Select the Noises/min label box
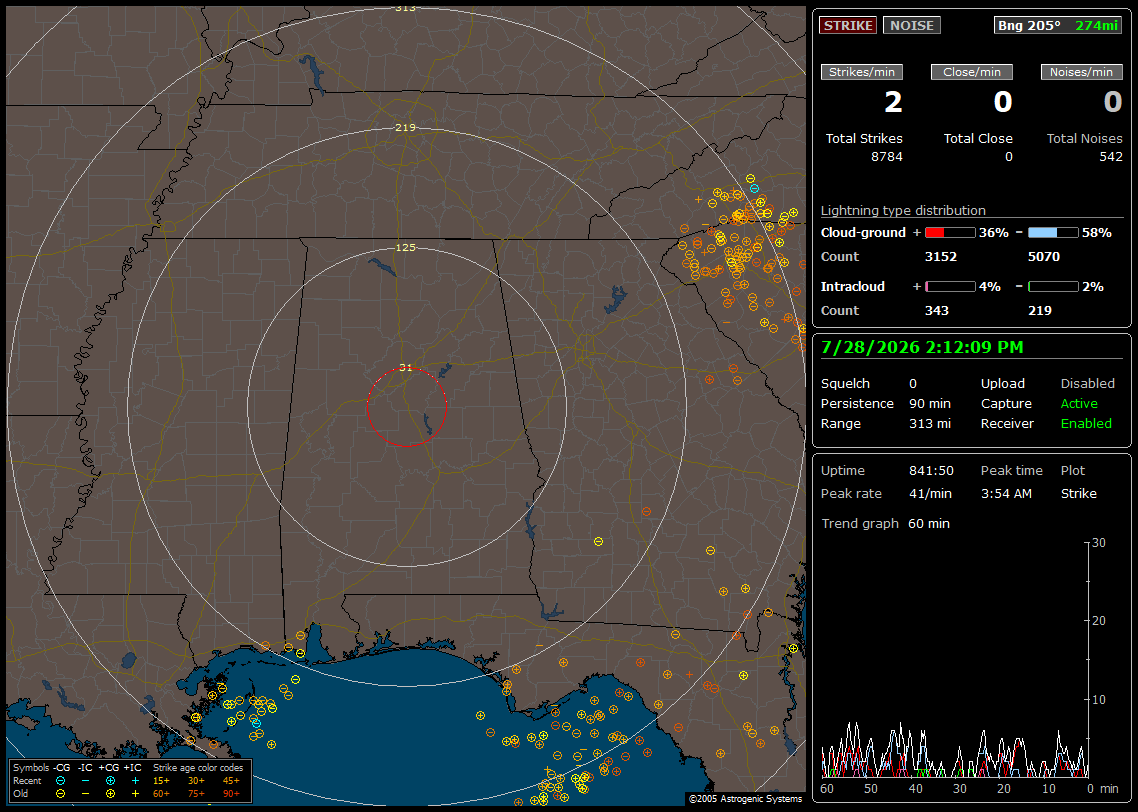 point(1081,72)
